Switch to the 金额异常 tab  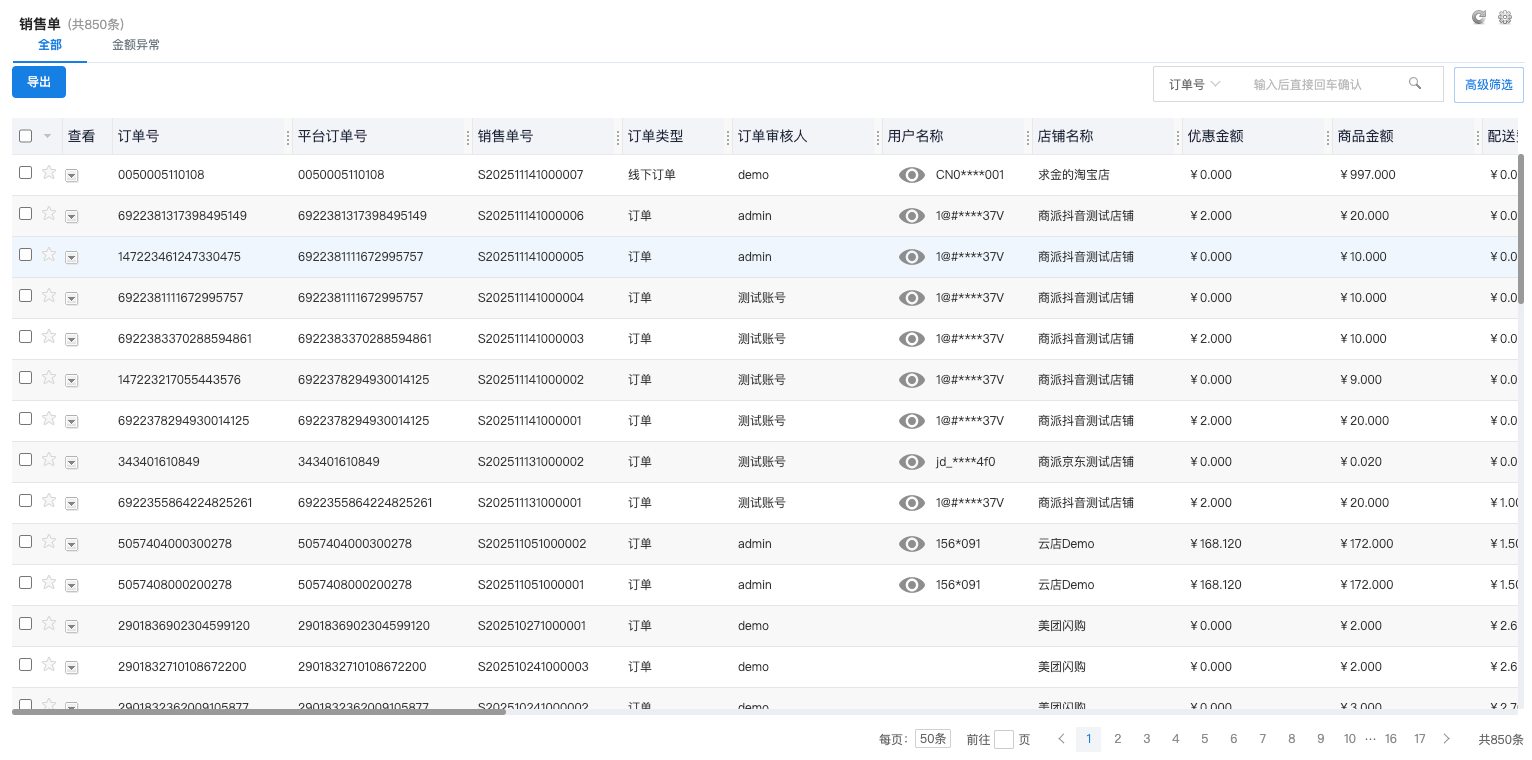point(136,45)
